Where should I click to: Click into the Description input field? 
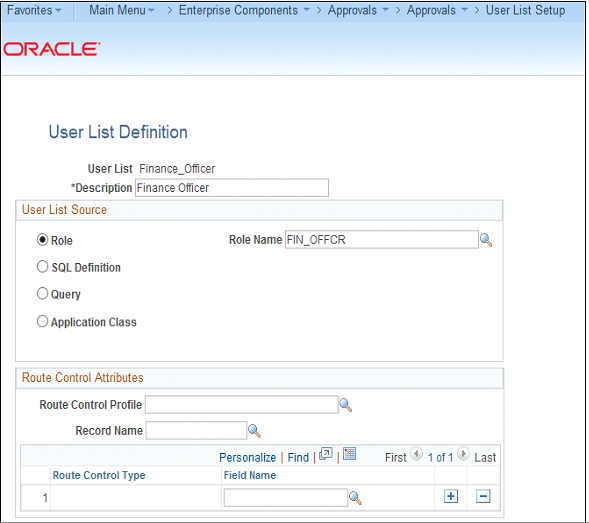[232, 187]
